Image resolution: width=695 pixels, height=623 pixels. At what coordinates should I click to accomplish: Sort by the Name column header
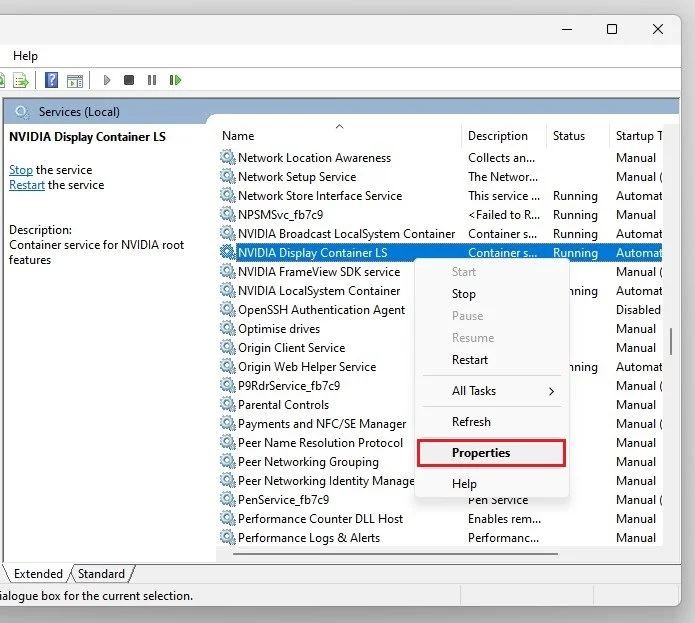pos(340,136)
